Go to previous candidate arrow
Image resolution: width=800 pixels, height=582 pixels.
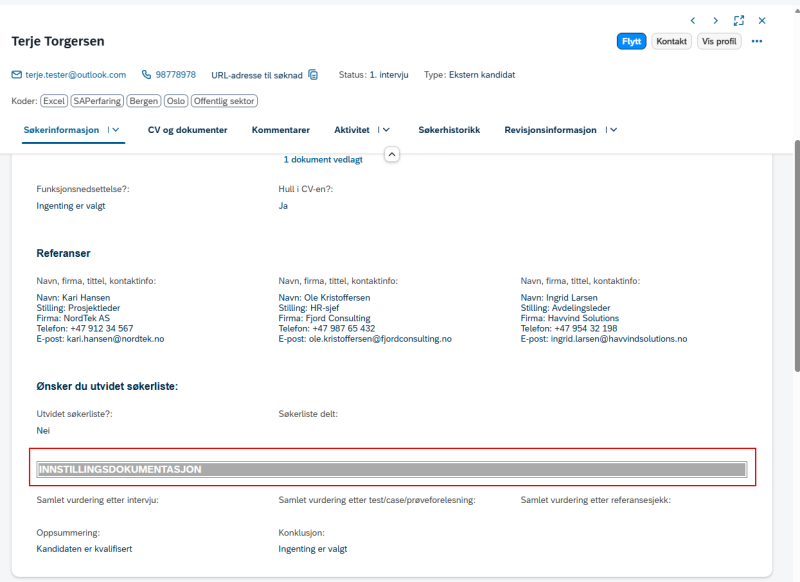point(693,20)
